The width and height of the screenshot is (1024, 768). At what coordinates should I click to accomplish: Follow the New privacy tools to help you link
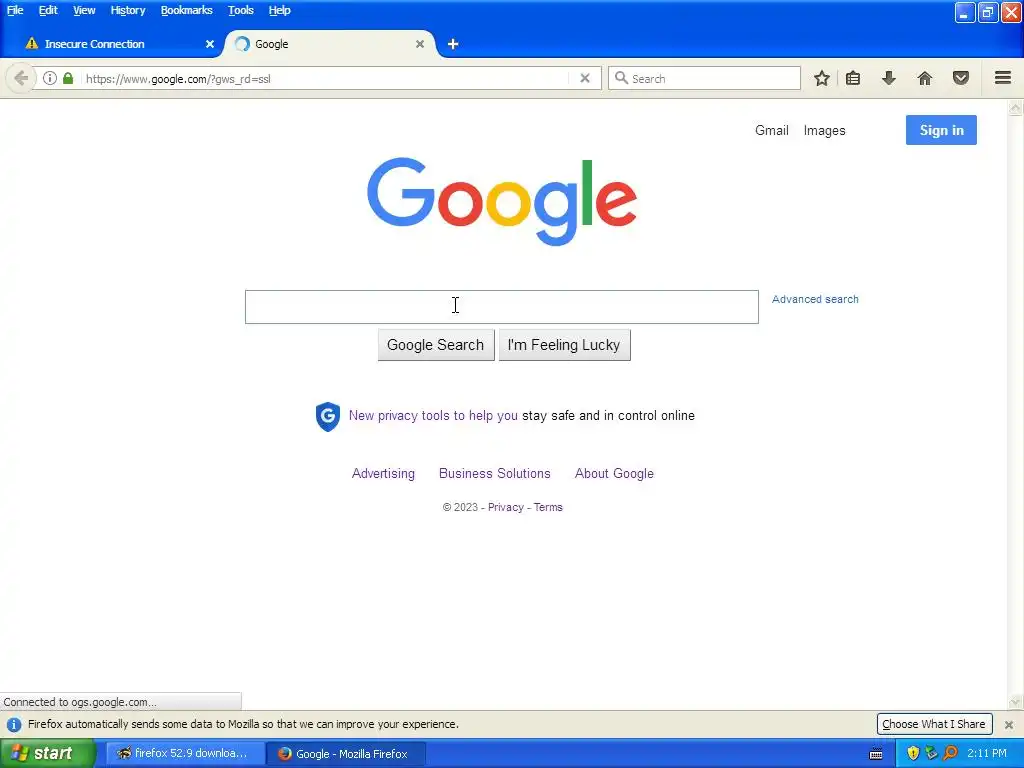(433, 415)
